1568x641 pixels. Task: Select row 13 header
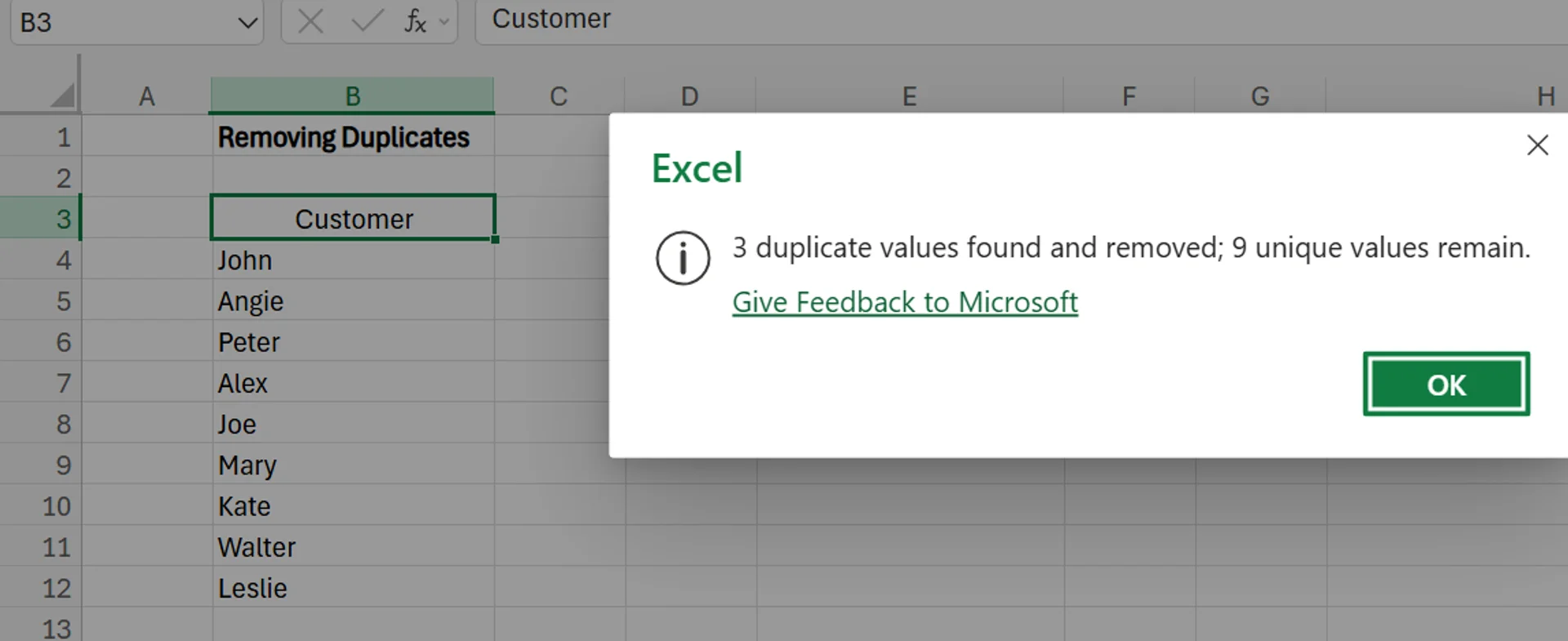coord(41,625)
